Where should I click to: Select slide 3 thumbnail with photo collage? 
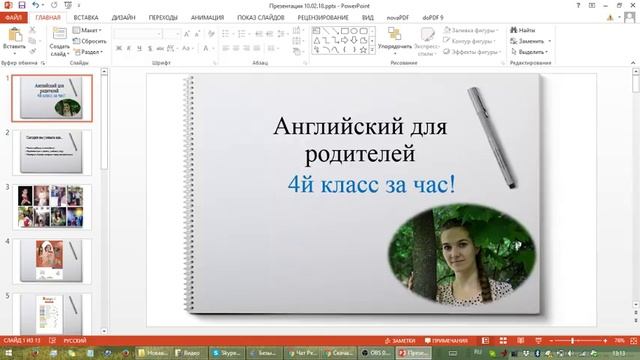point(52,207)
